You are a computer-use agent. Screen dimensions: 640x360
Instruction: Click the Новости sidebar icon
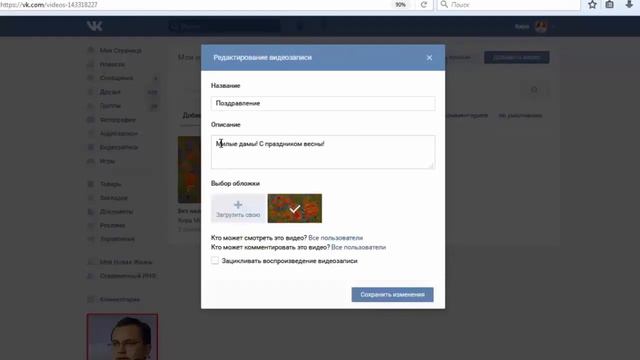[91, 64]
